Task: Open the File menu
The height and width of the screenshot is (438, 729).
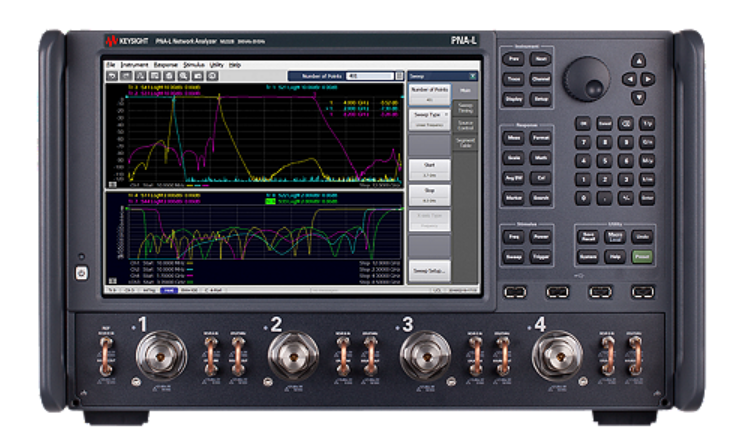Action: point(110,65)
